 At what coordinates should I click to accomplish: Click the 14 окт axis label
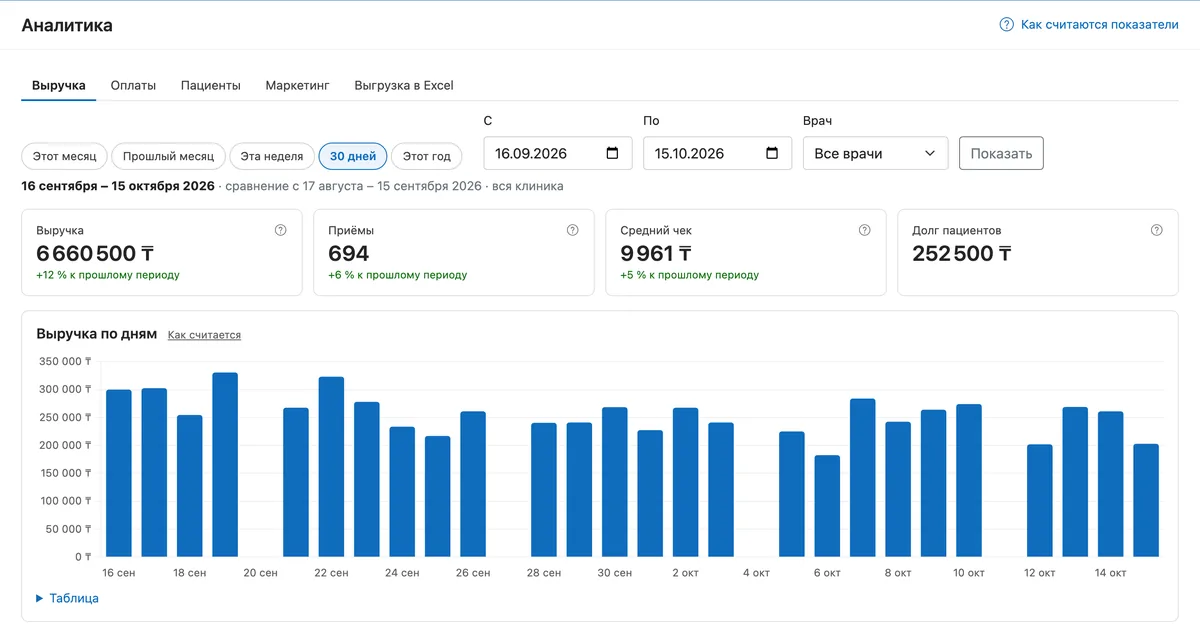(1110, 573)
